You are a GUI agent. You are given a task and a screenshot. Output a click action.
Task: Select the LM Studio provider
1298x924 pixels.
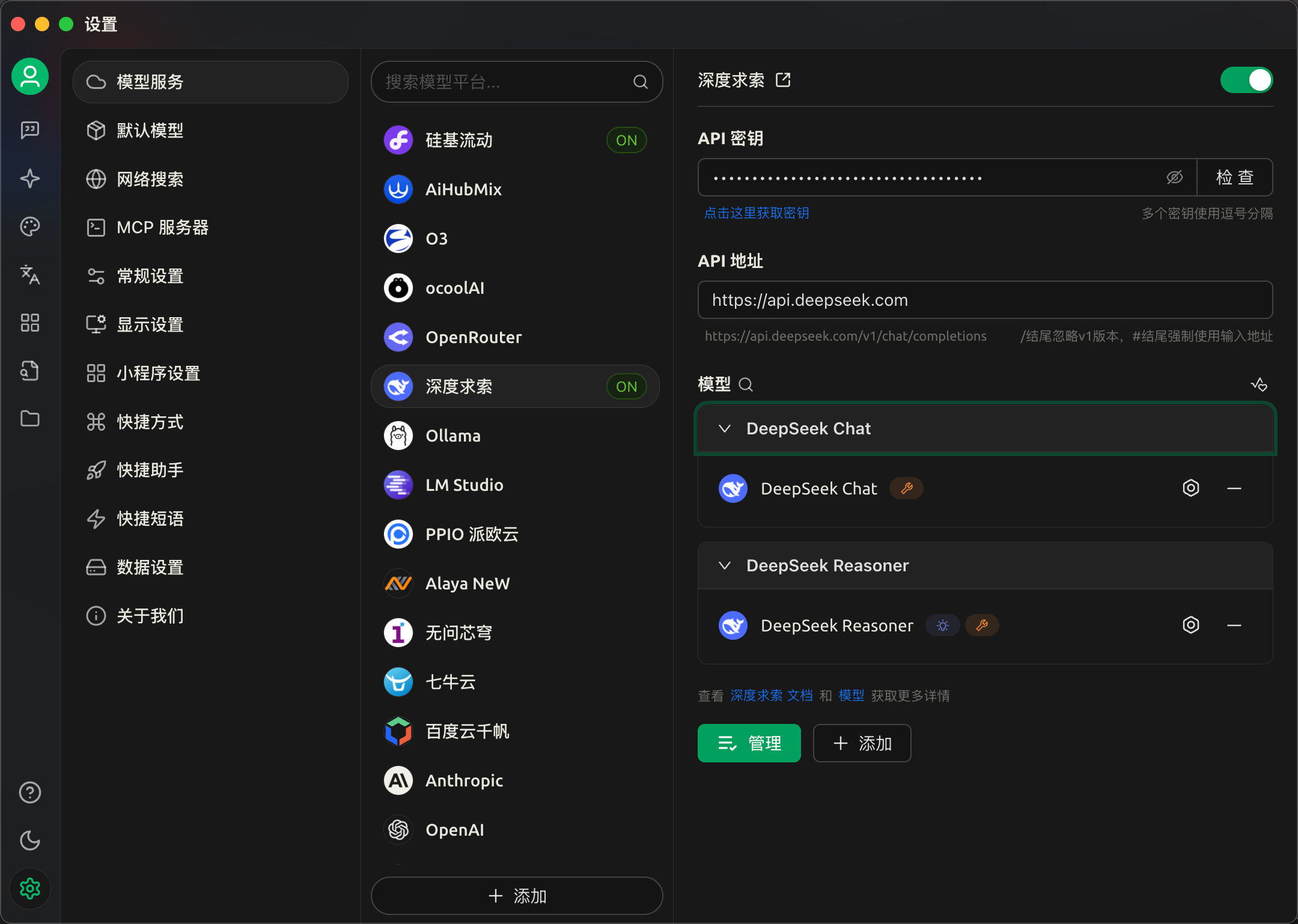tap(516, 485)
